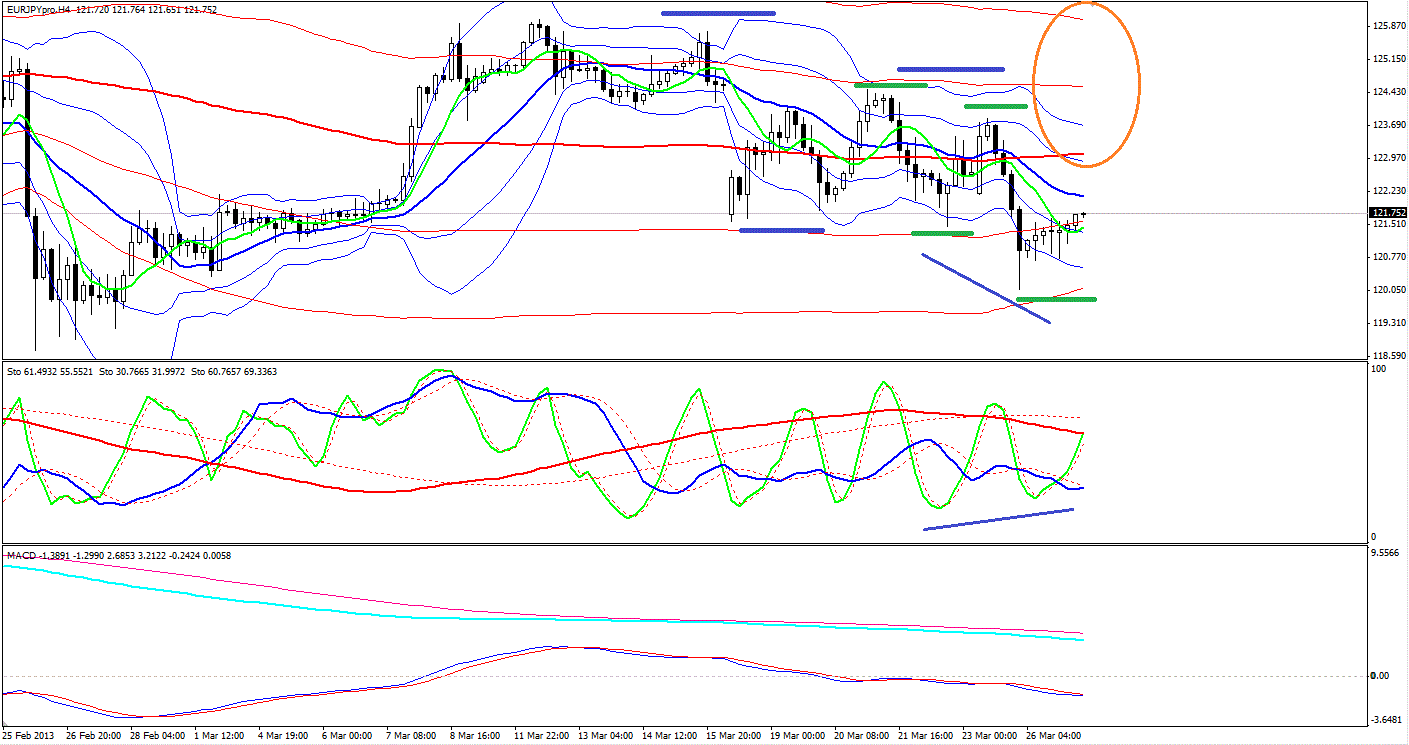Click the current price tag 121.752
1409x745 pixels.
[1386, 213]
